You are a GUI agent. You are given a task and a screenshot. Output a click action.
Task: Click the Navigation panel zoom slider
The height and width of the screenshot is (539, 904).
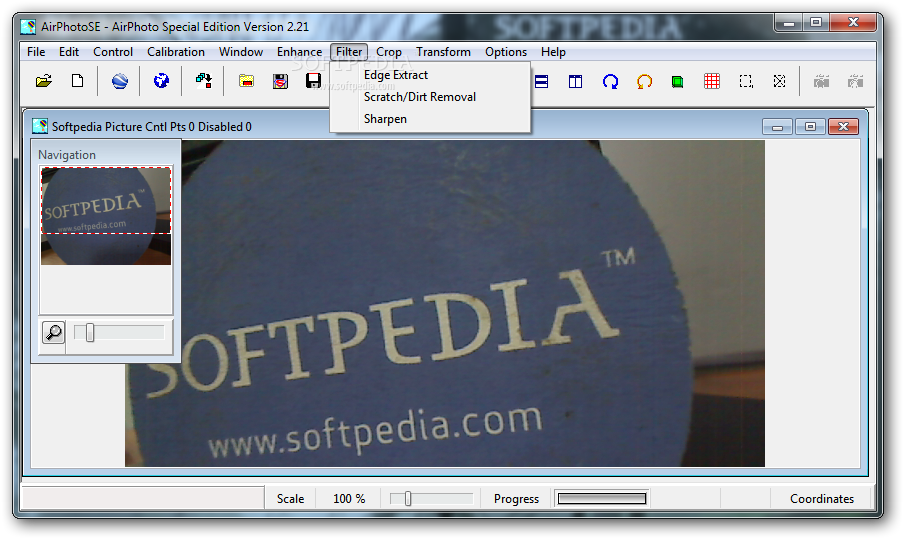(119, 333)
